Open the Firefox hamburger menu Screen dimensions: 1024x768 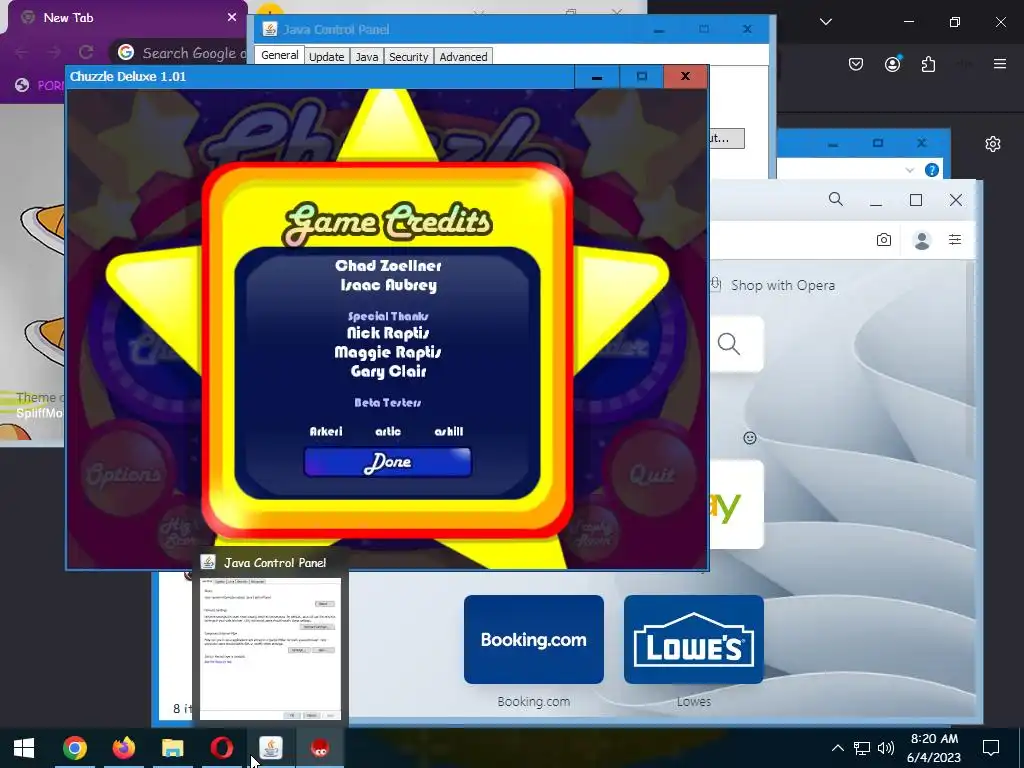pyautogui.click(x=999, y=64)
